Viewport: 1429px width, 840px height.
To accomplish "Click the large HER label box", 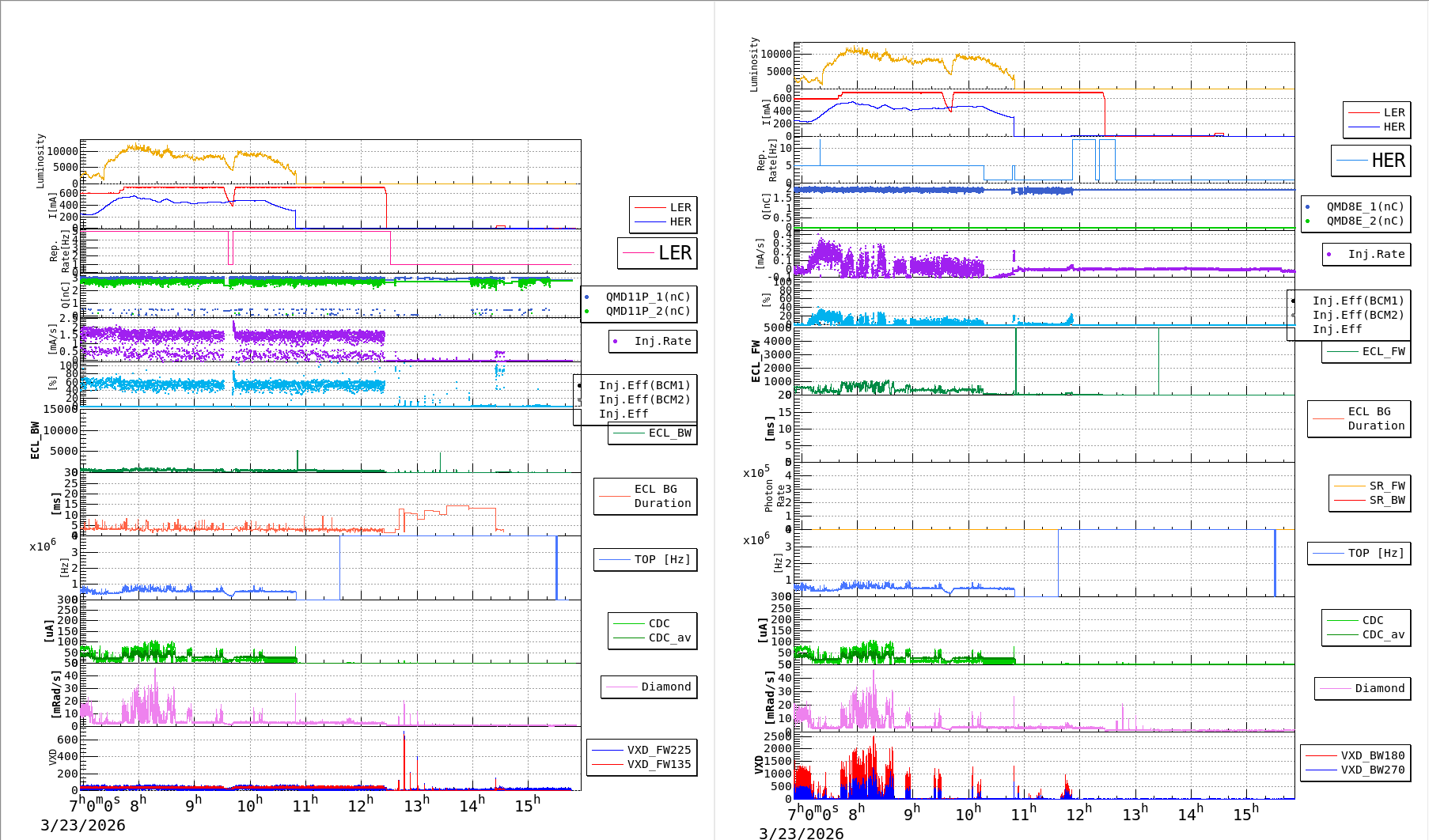I will (1371, 161).
